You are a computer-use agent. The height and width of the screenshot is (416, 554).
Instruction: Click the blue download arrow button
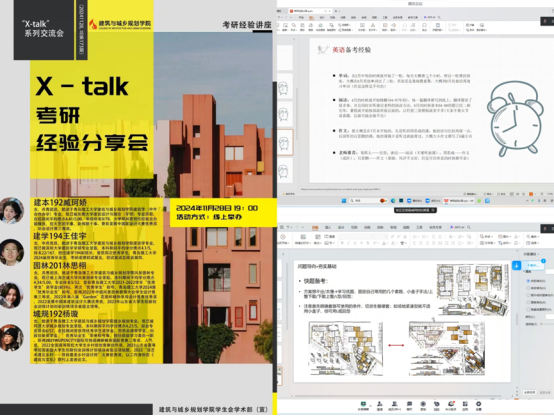[516, 265]
